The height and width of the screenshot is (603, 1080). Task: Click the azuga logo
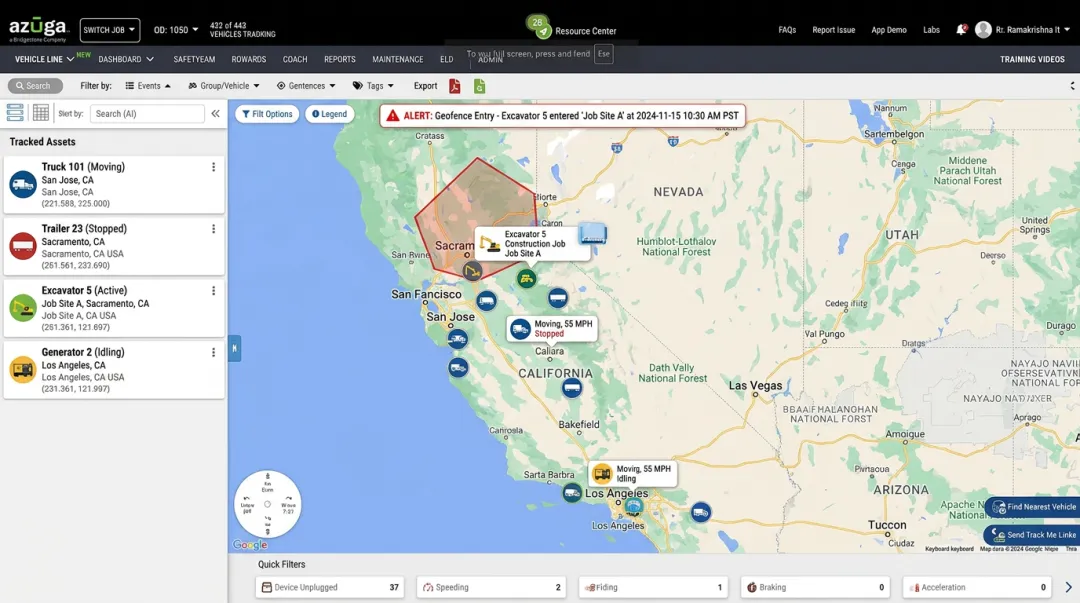tap(39, 30)
